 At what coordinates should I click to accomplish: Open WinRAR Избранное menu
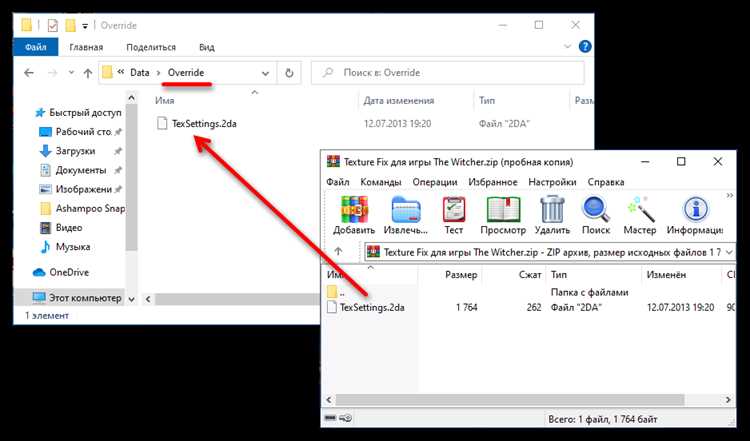493,182
